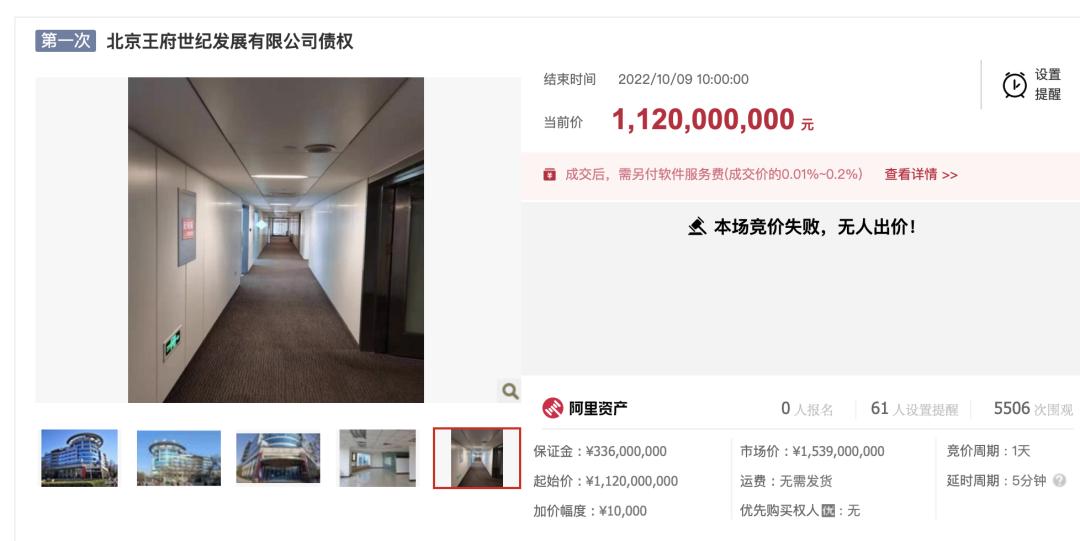The height and width of the screenshot is (541, 1080).
Task: Select first building exterior thumbnail
Action: (79, 458)
